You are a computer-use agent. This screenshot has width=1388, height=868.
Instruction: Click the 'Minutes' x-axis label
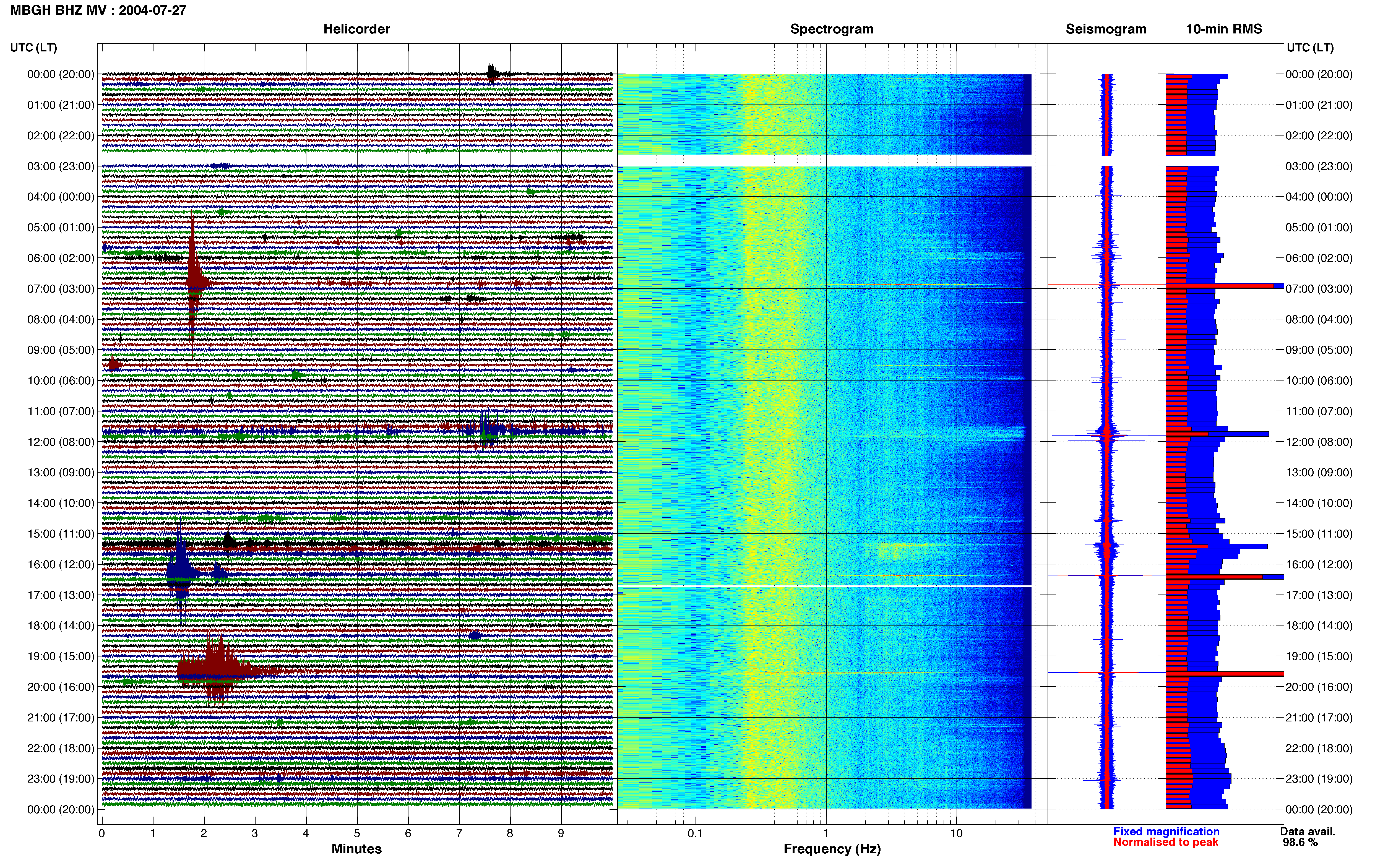pos(356,849)
